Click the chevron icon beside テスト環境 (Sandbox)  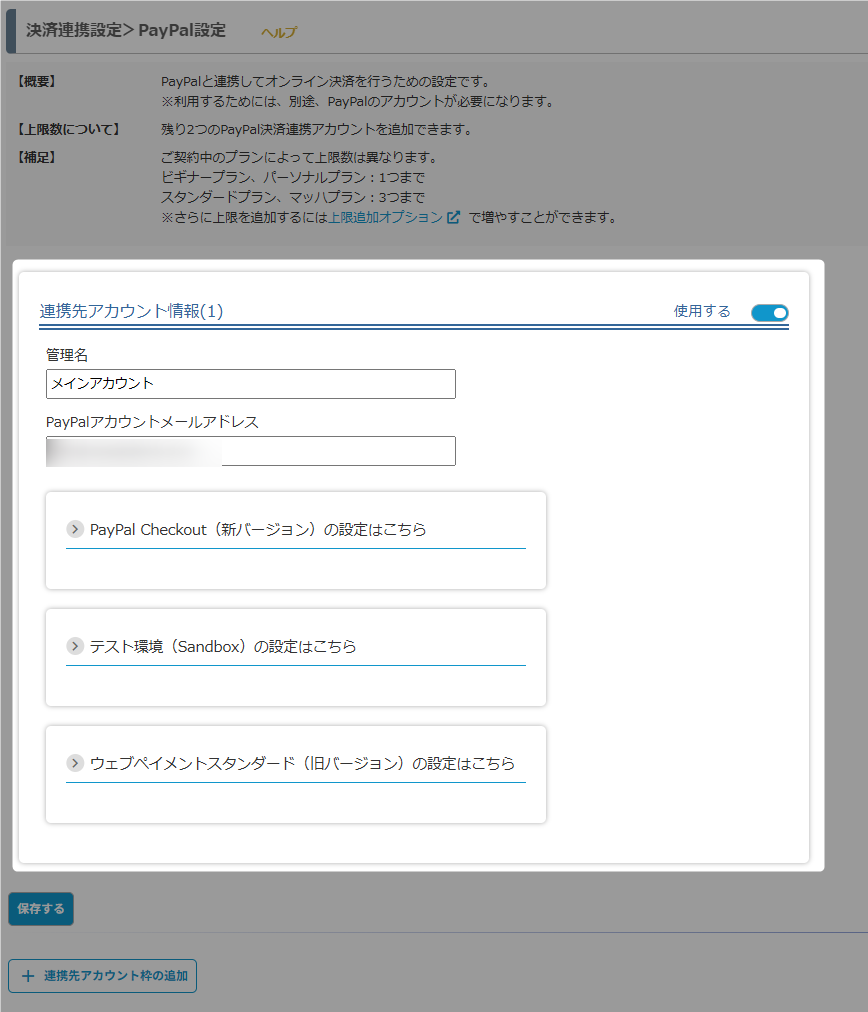[x=75, y=646]
